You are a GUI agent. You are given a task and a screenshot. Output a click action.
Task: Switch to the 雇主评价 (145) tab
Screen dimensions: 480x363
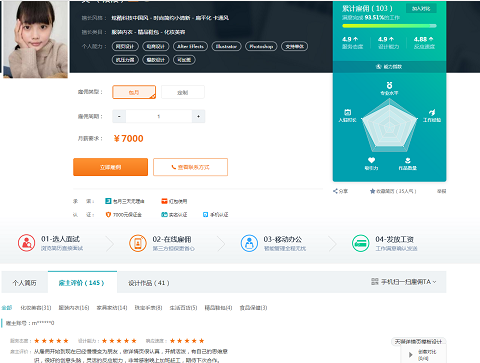[x=82, y=283]
